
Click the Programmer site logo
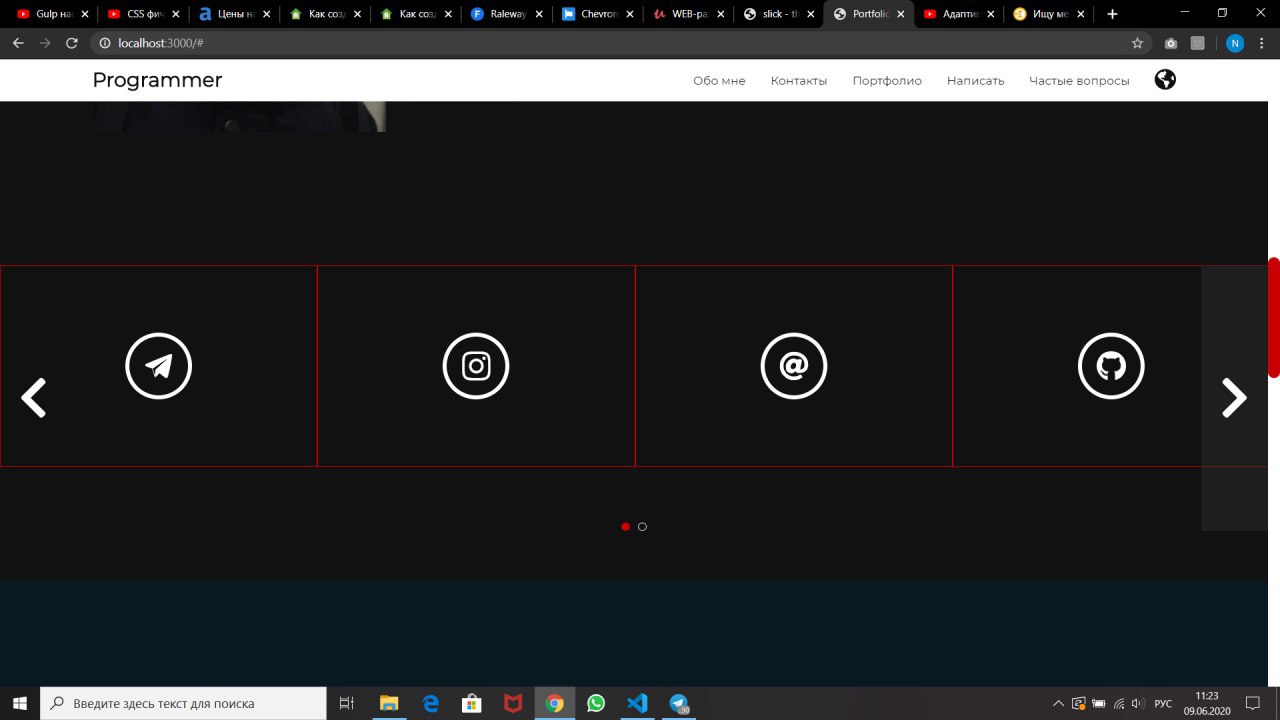pos(157,80)
